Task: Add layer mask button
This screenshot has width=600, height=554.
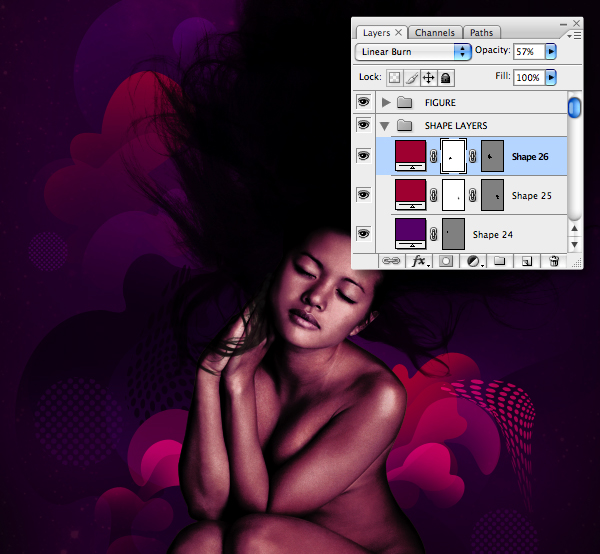Action: click(x=445, y=261)
